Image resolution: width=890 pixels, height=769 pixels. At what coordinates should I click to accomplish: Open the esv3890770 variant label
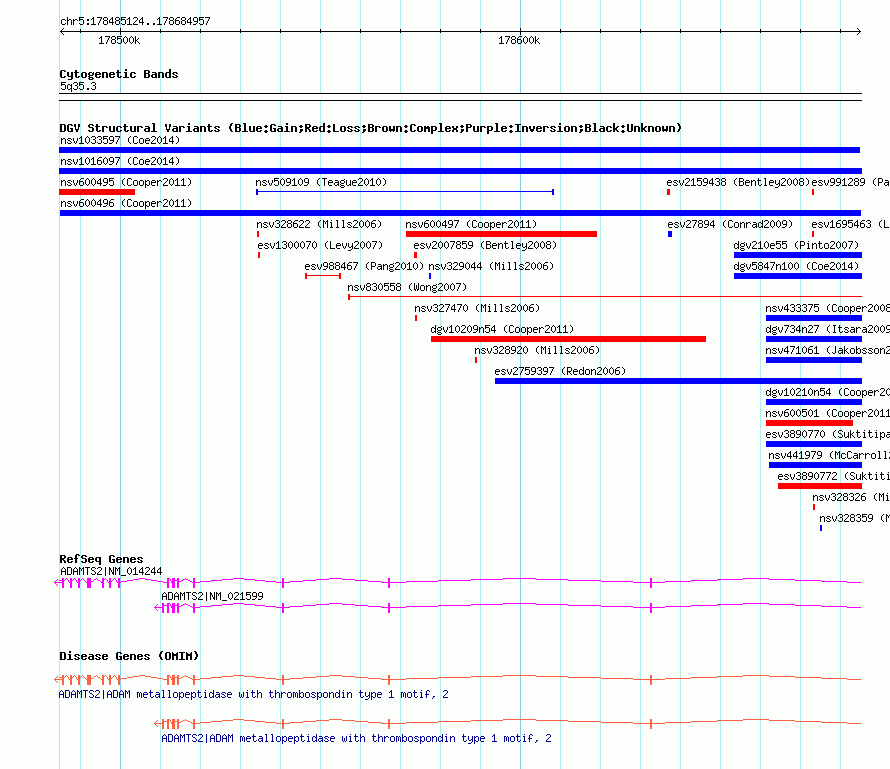point(827,434)
